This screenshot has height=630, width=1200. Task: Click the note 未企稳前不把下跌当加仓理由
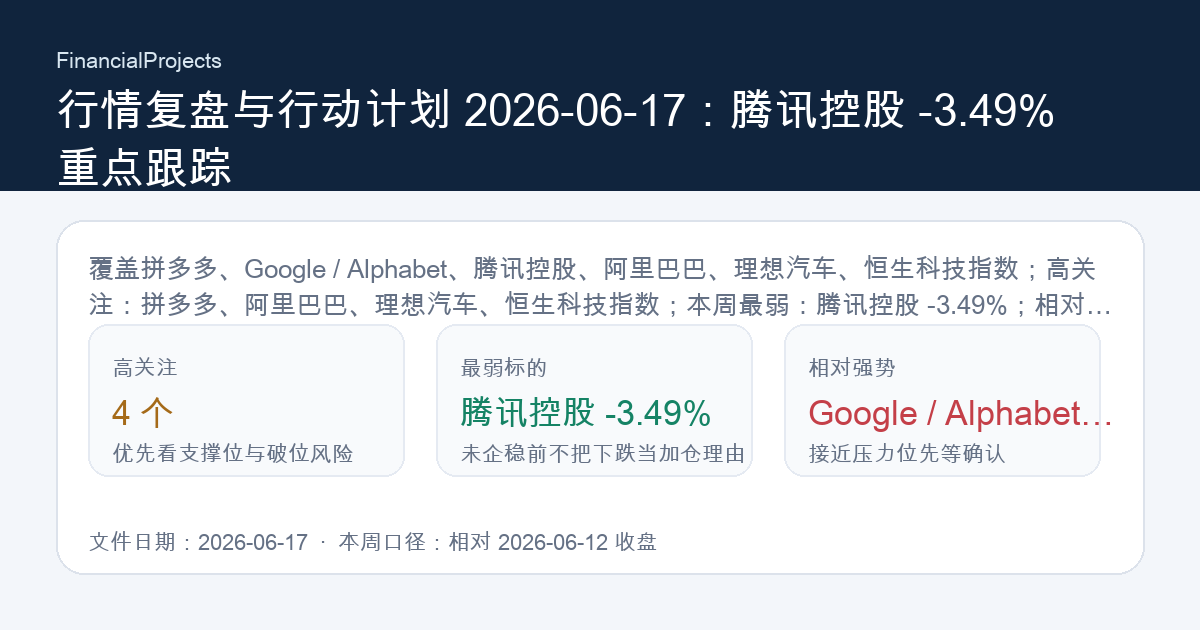click(603, 454)
